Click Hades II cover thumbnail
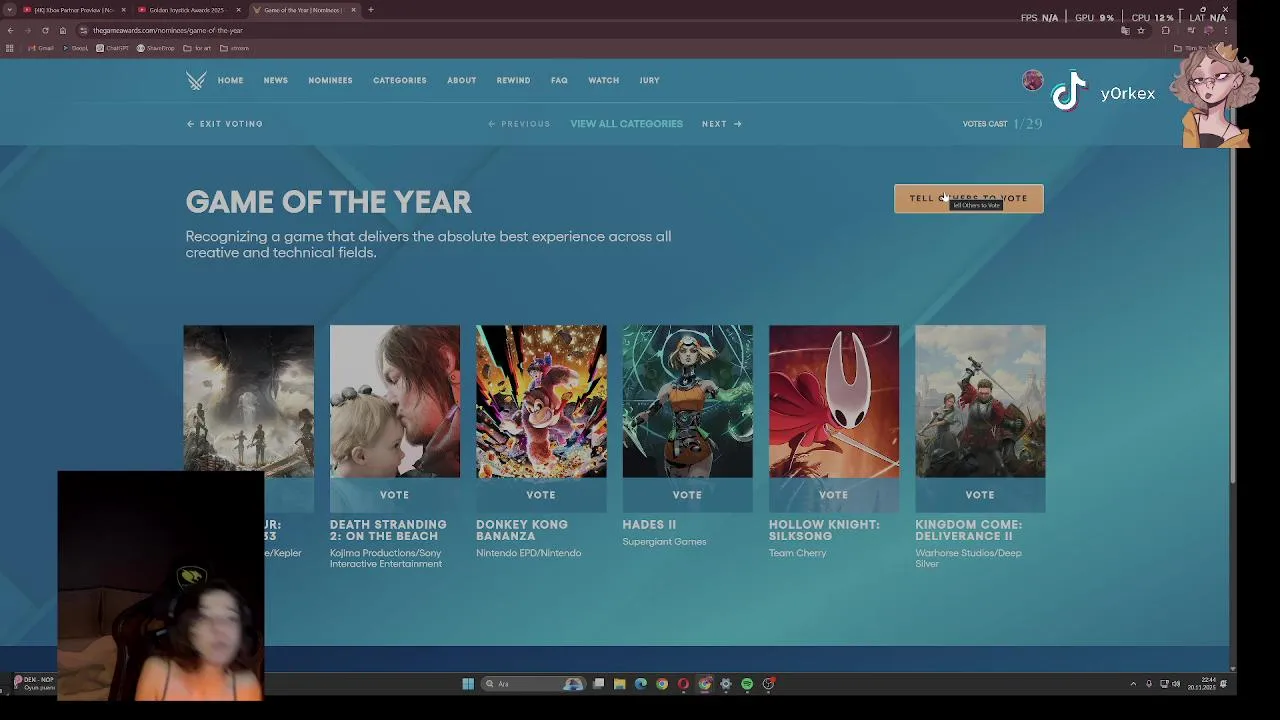Image resolution: width=1280 pixels, height=720 pixels. pos(687,401)
